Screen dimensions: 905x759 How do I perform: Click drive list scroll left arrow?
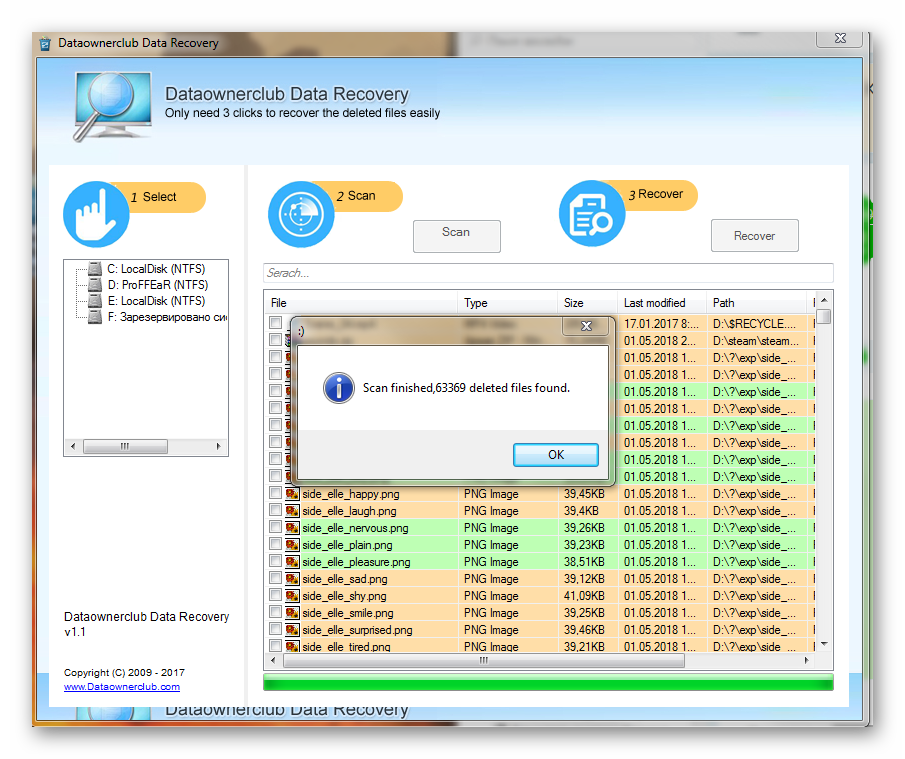[73, 446]
